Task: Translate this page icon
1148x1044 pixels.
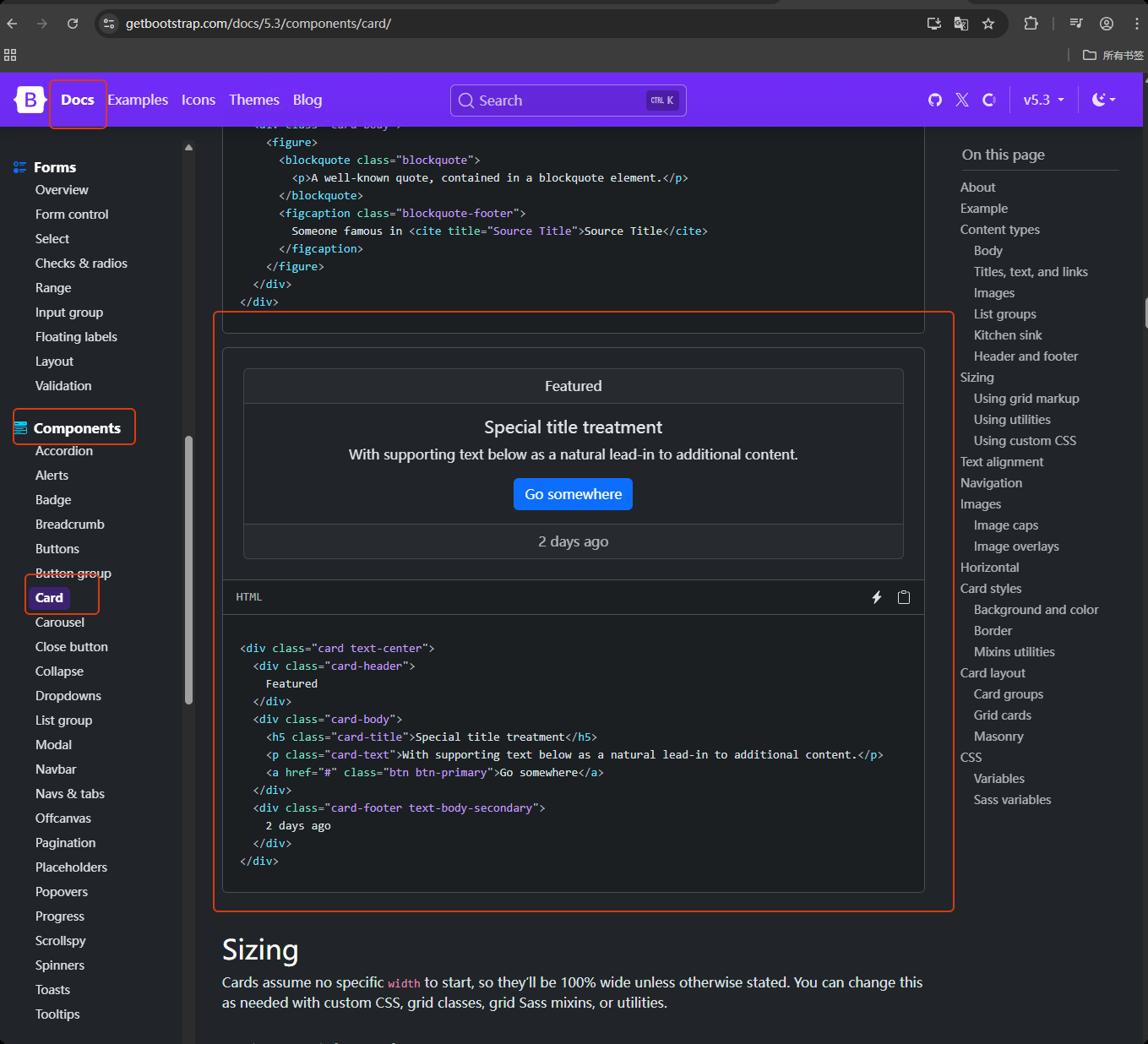Action: coord(961,24)
